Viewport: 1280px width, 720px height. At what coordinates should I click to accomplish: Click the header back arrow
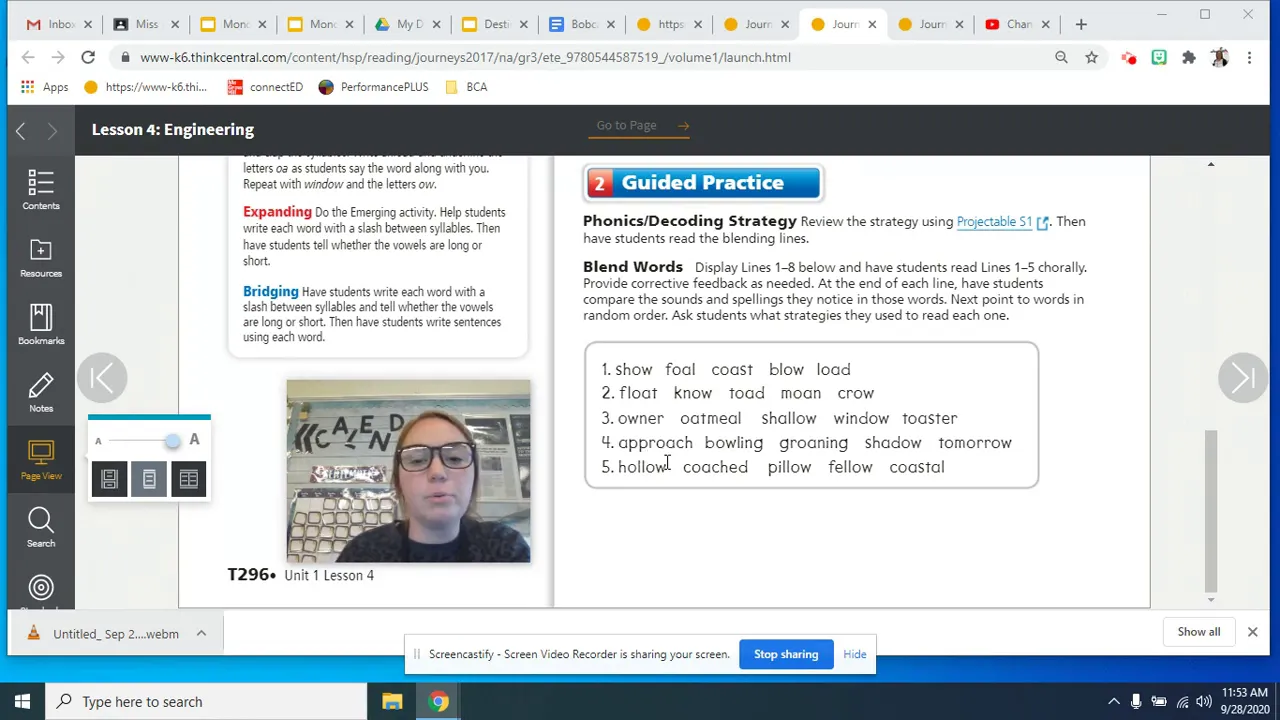(20, 130)
